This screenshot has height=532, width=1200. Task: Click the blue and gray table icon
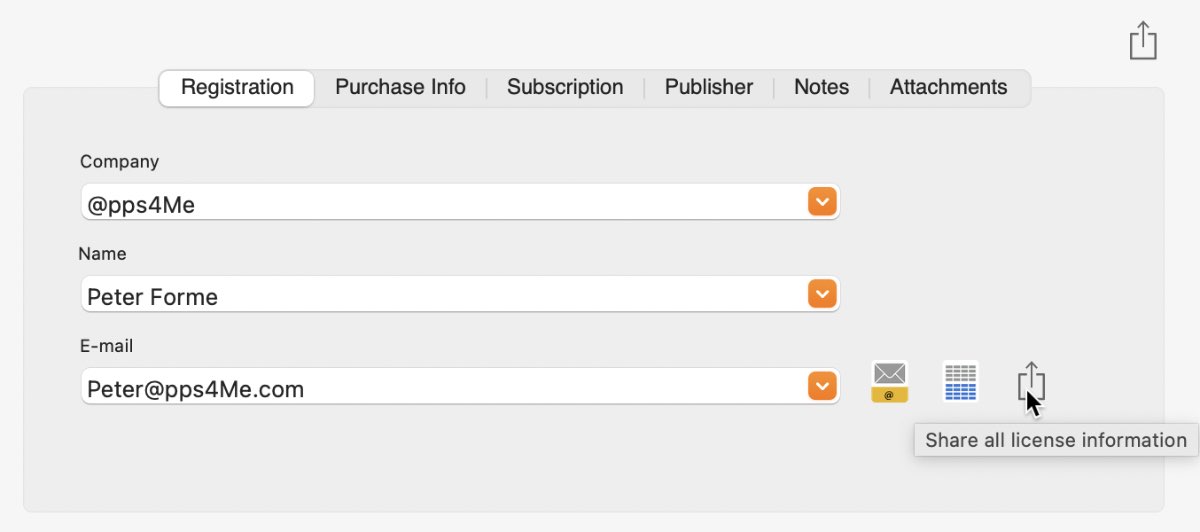[x=961, y=381]
